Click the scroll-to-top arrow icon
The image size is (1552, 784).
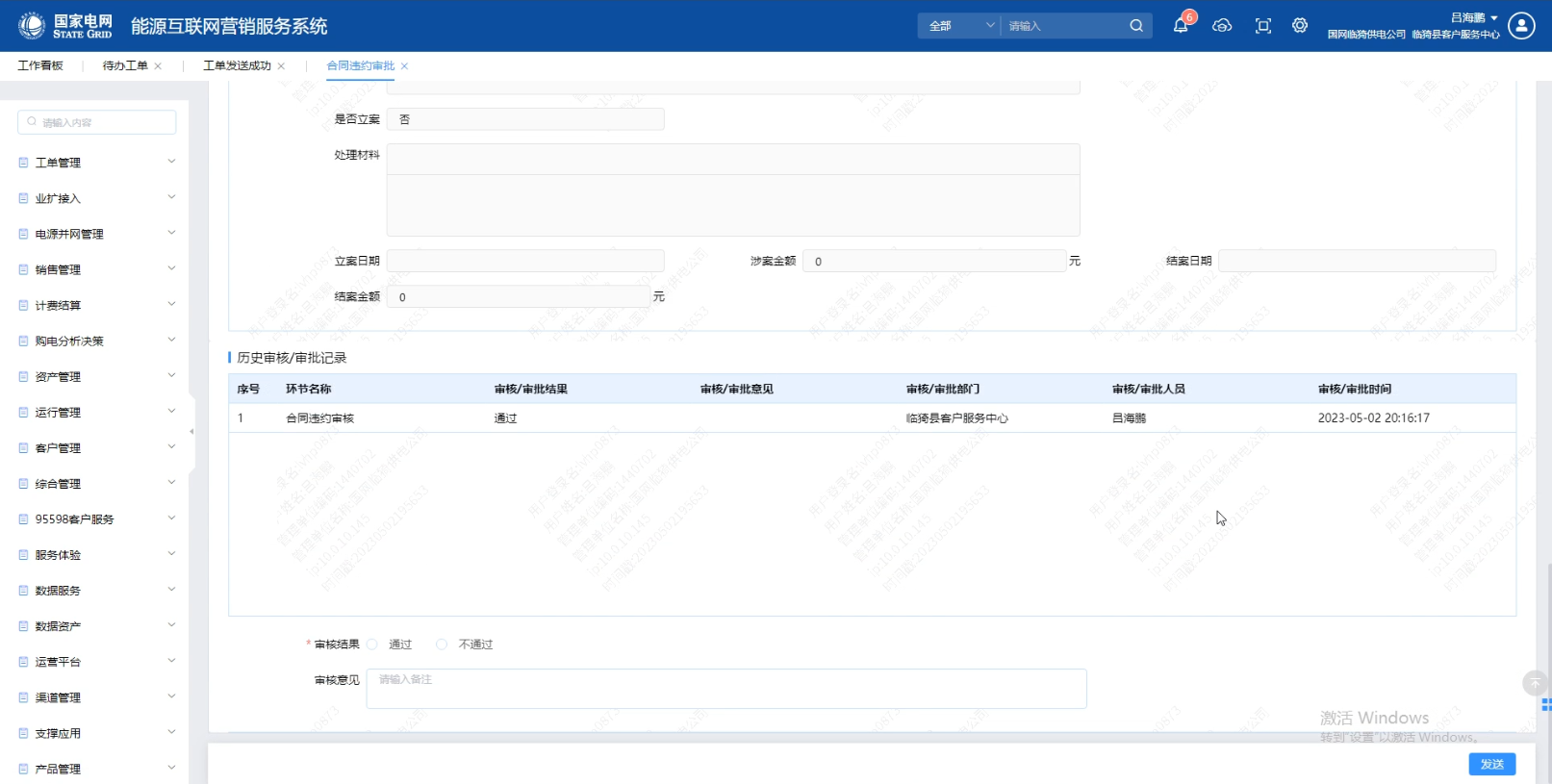pyautogui.click(x=1535, y=683)
